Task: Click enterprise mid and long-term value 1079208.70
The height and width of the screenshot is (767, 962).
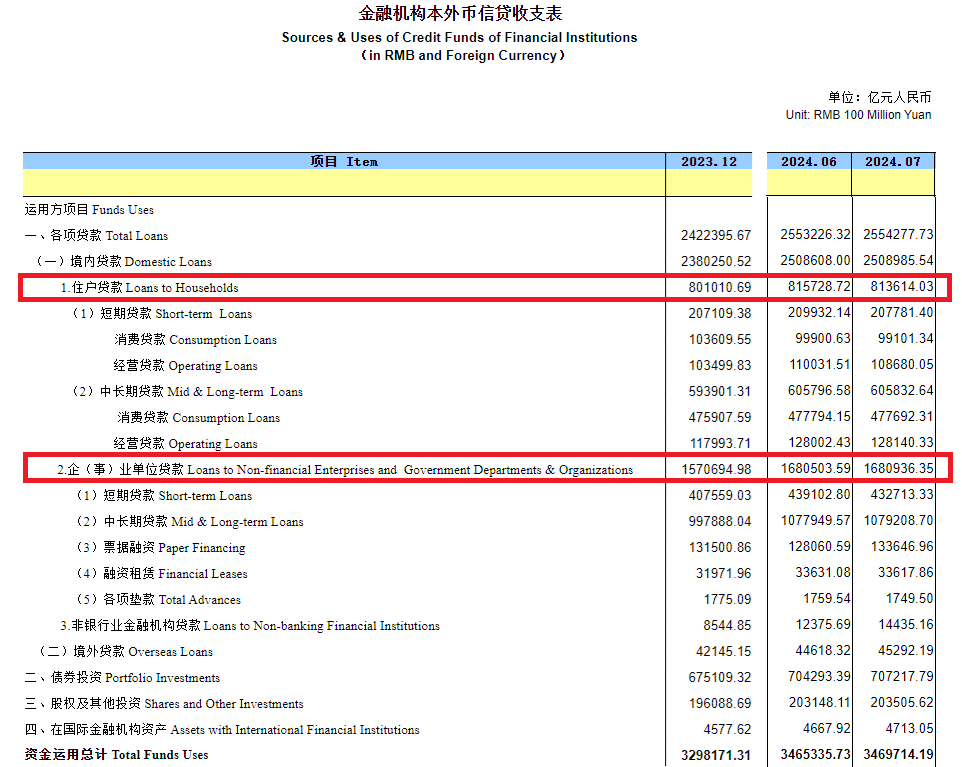Action: tap(899, 520)
